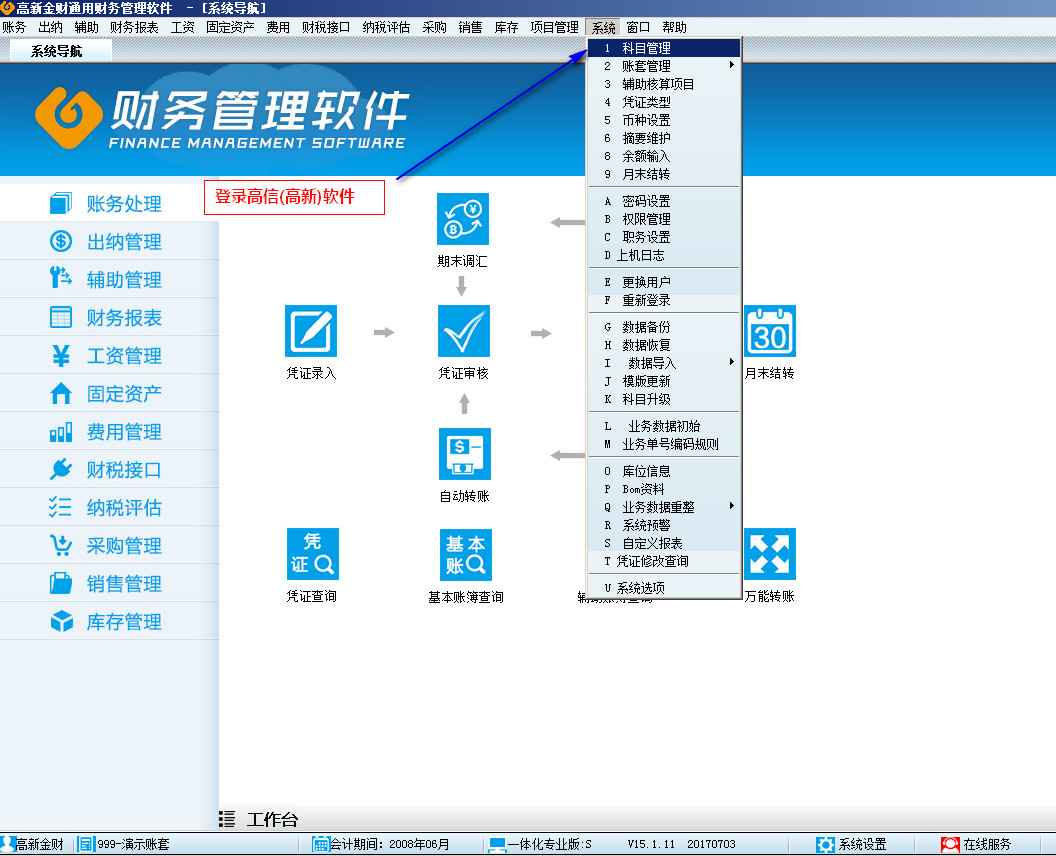Click the 月末结转 calendar icon
The width and height of the screenshot is (1056, 856).
pyautogui.click(x=769, y=332)
